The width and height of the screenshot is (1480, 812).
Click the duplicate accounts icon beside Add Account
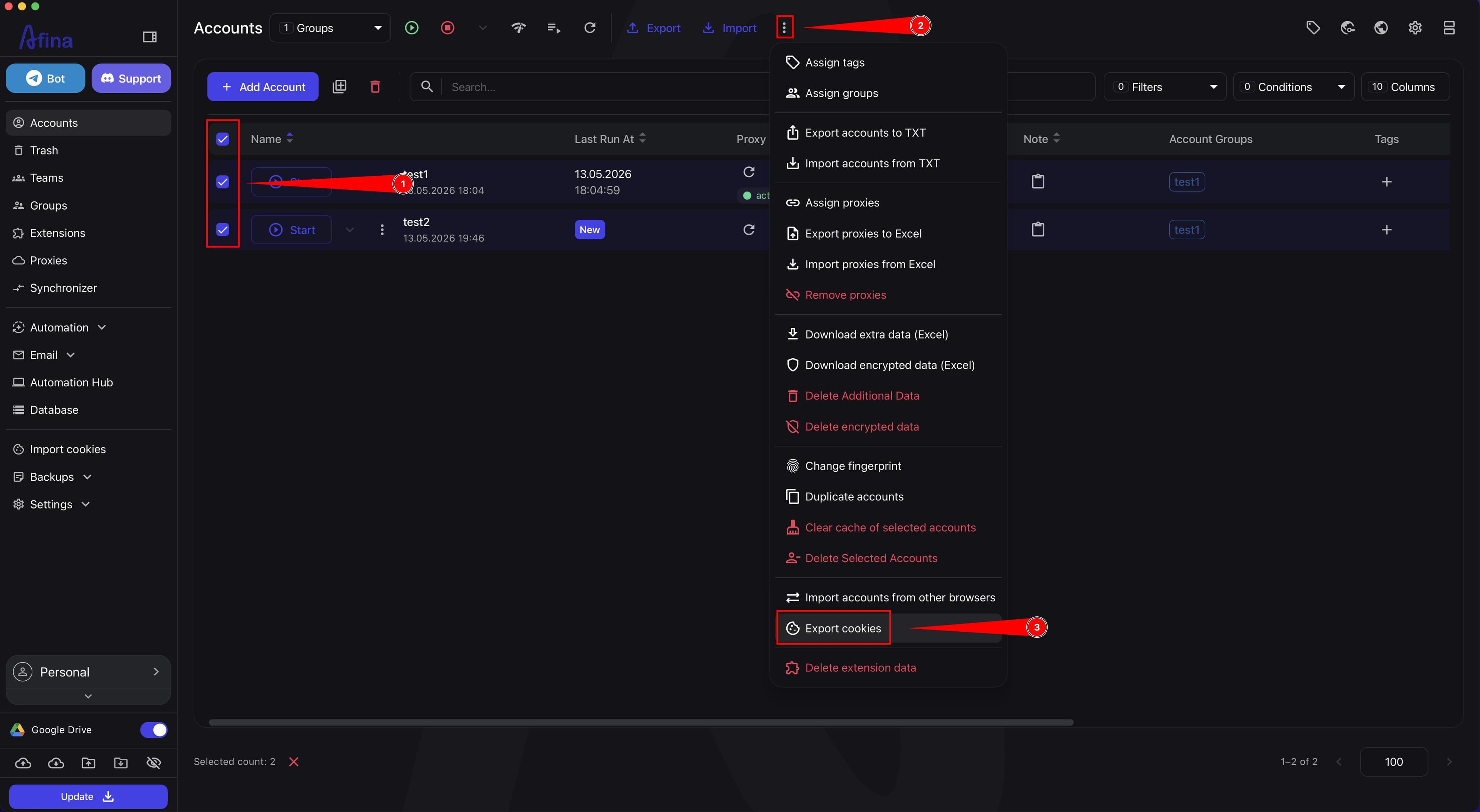(x=340, y=87)
